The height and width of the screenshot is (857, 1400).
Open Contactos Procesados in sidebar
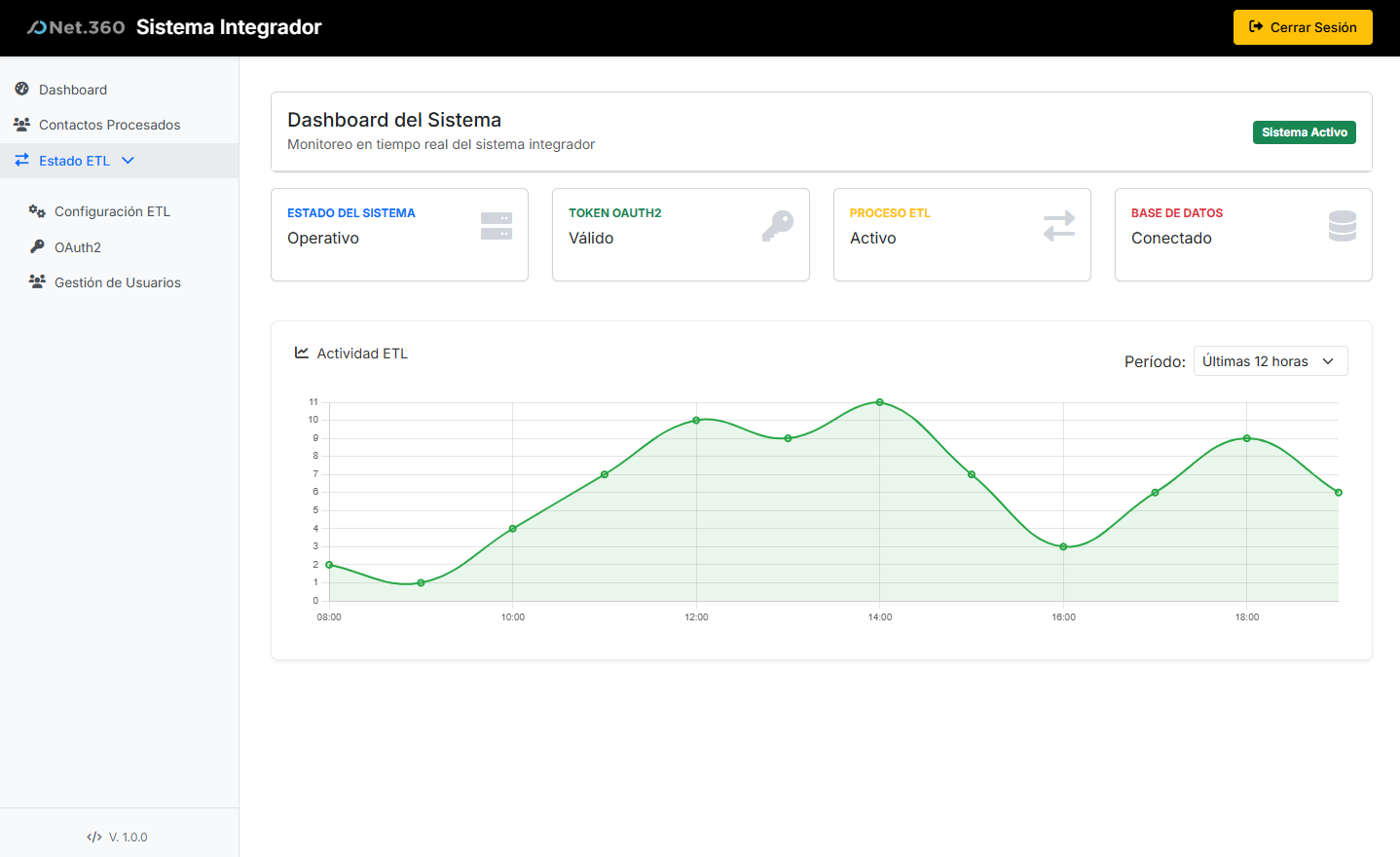click(109, 125)
